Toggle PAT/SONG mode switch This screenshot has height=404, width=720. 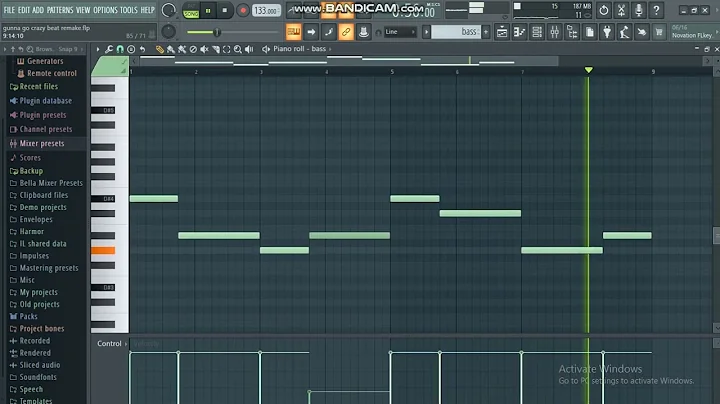(191, 11)
